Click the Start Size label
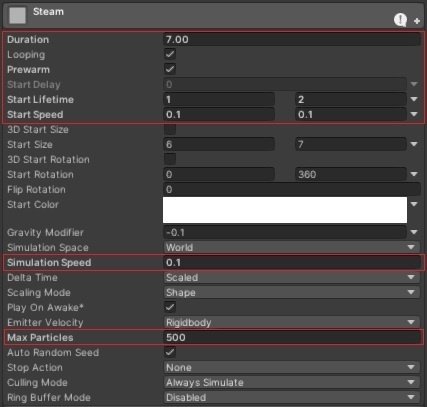Screen dimensions: 427x407 coord(30,144)
